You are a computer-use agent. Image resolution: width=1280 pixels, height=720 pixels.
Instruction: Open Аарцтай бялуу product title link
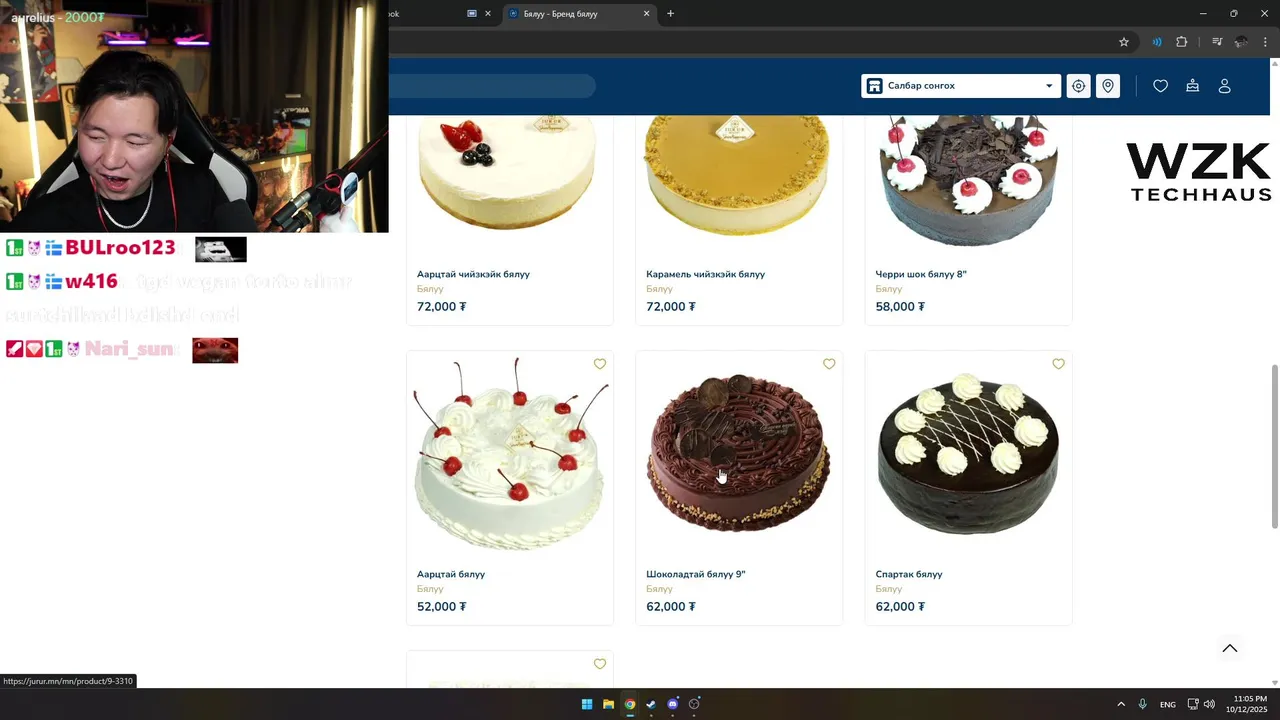(450, 574)
